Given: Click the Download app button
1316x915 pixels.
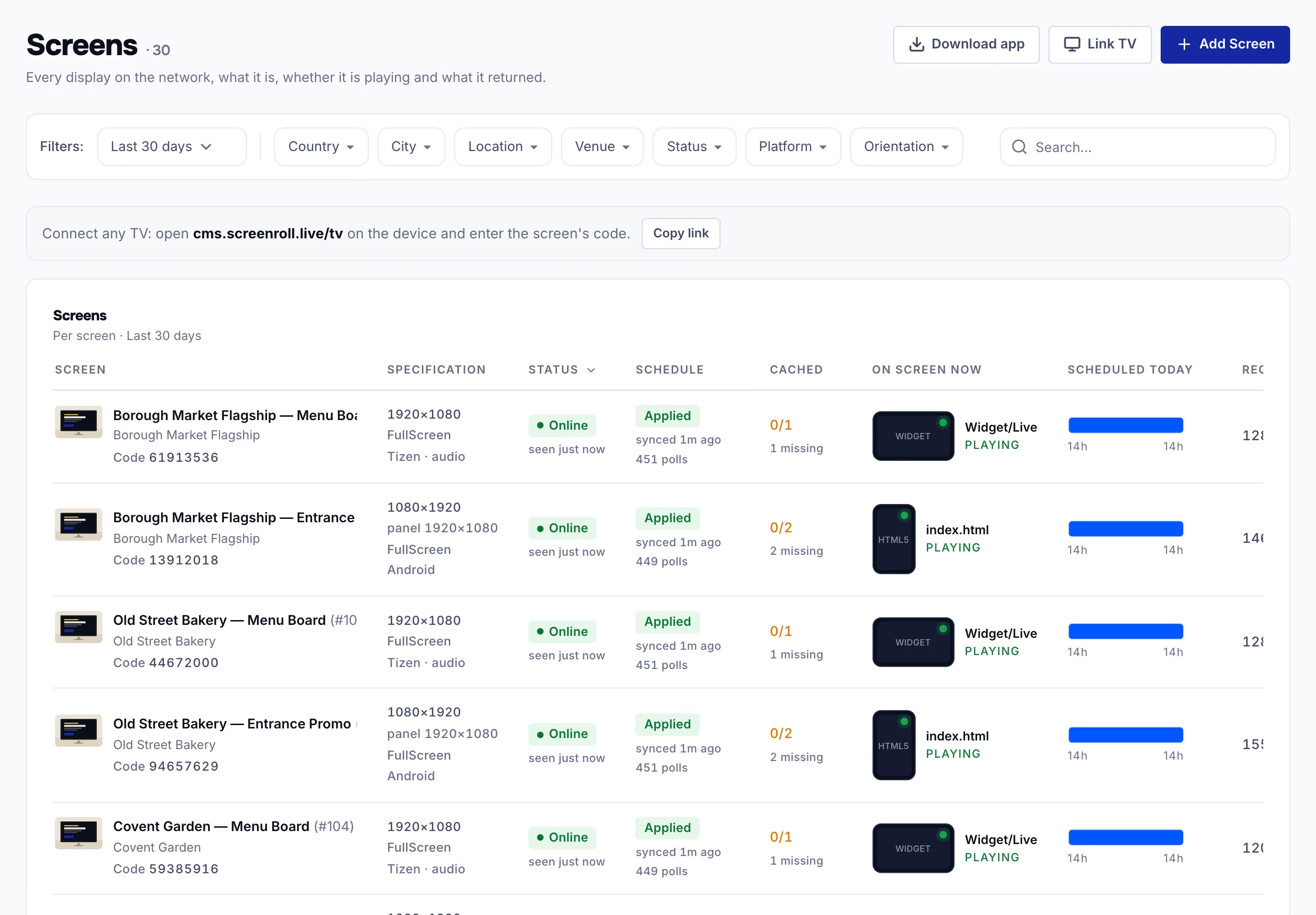Looking at the screenshot, I should [x=966, y=44].
